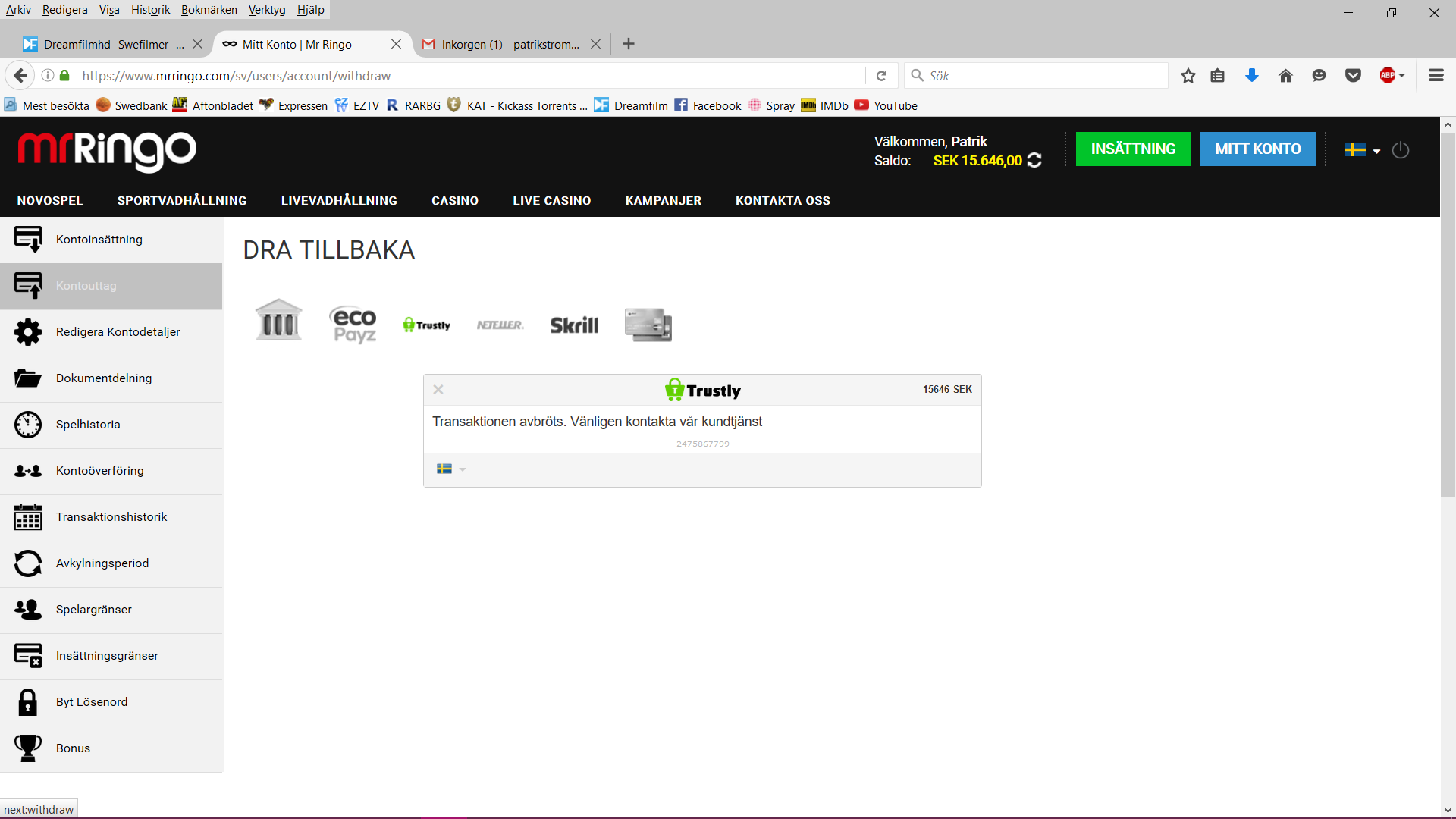Click the green INSÄTTNING button
1456x819 pixels.
pyautogui.click(x=1133, y=149)
